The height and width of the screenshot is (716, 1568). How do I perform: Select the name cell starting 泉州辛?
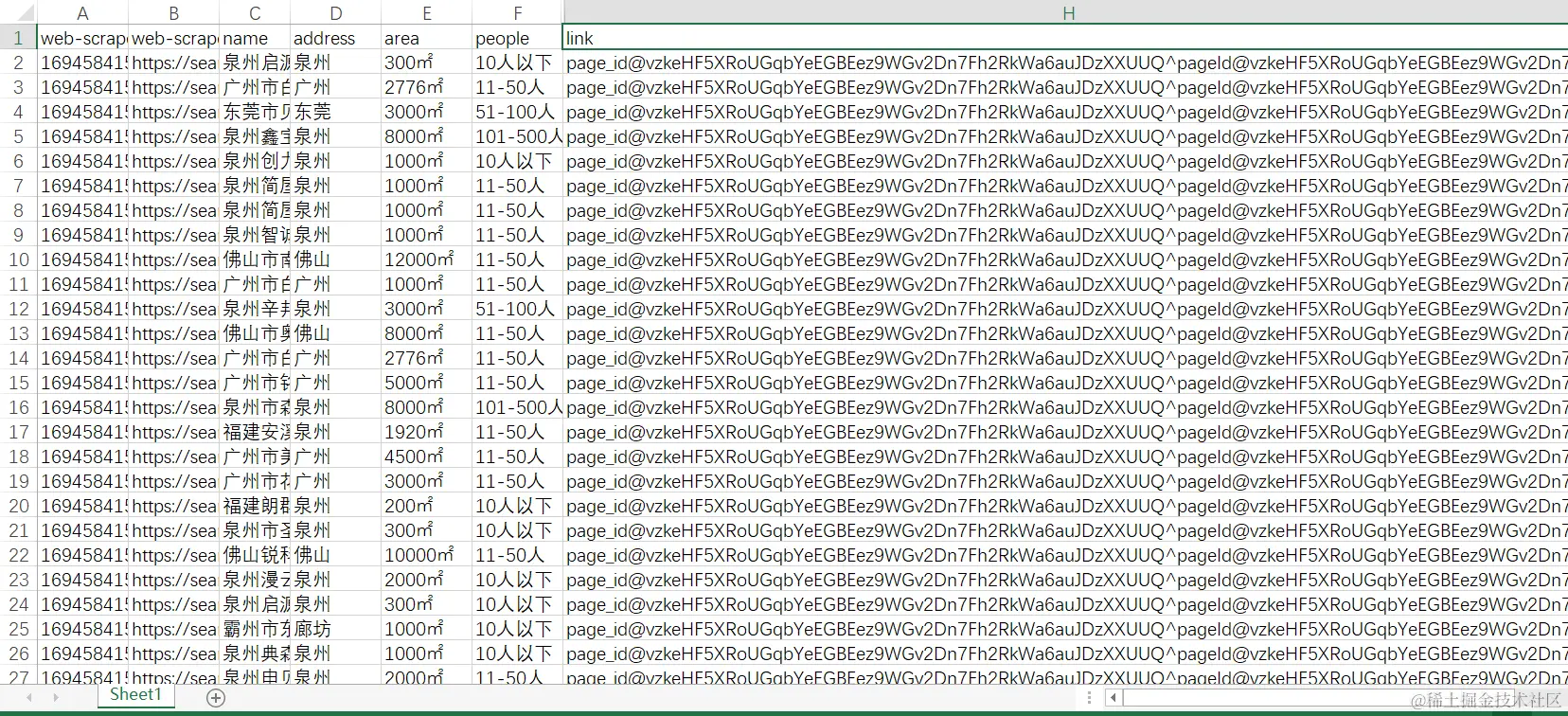click(255, 309)
